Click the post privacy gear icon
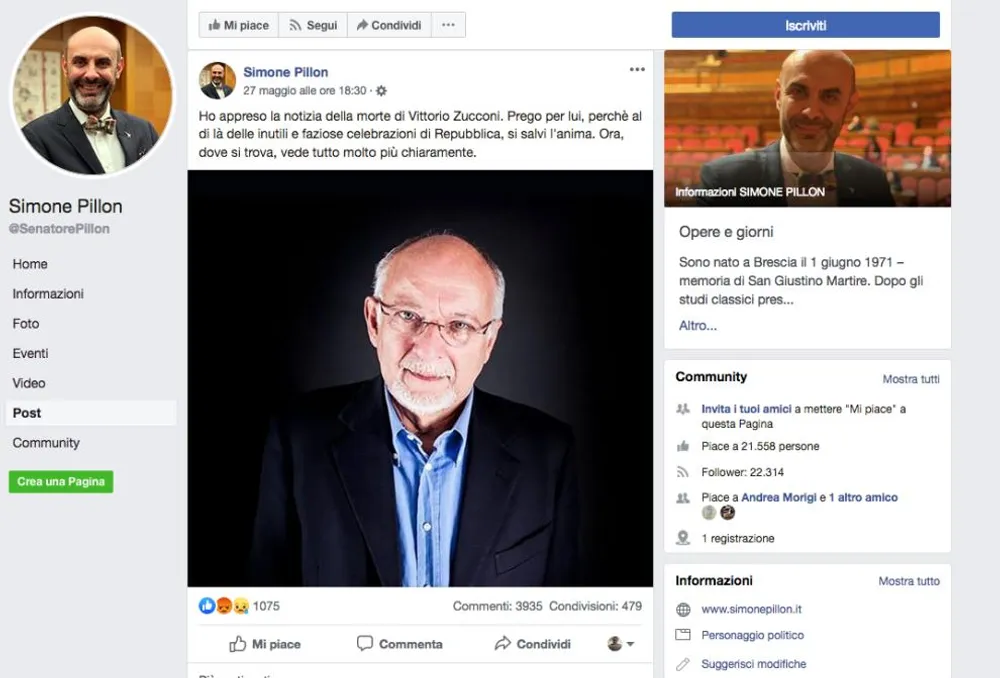Image resolution: width=1000 pixels, height=678 pixels. point(381,90)
